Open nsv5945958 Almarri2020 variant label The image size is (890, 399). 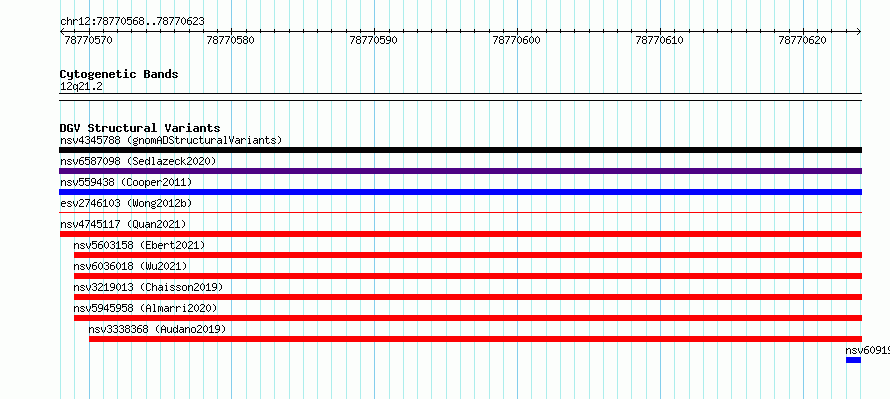(x=145, y=308)
